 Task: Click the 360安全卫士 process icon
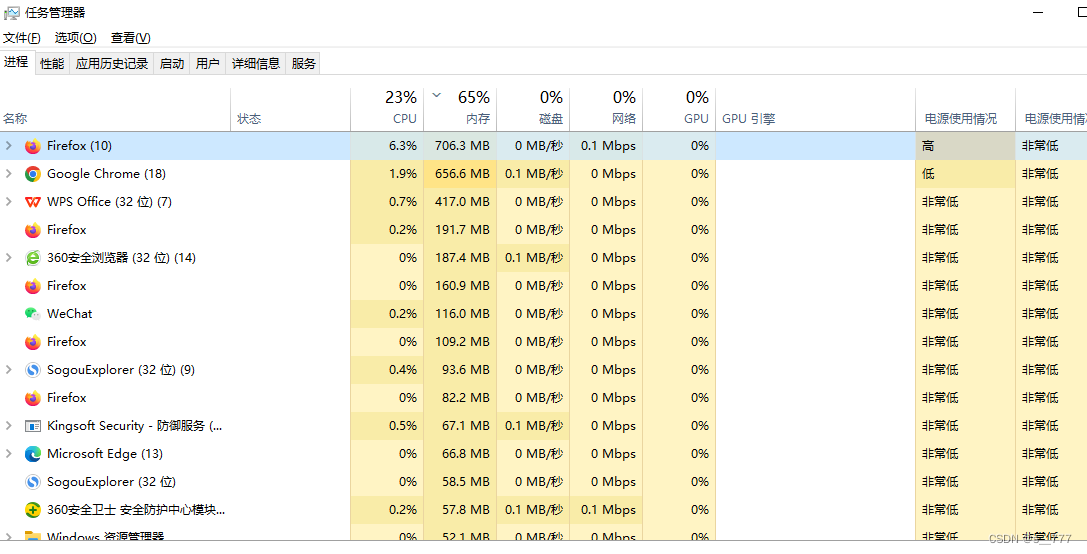[x=33, y=510]
